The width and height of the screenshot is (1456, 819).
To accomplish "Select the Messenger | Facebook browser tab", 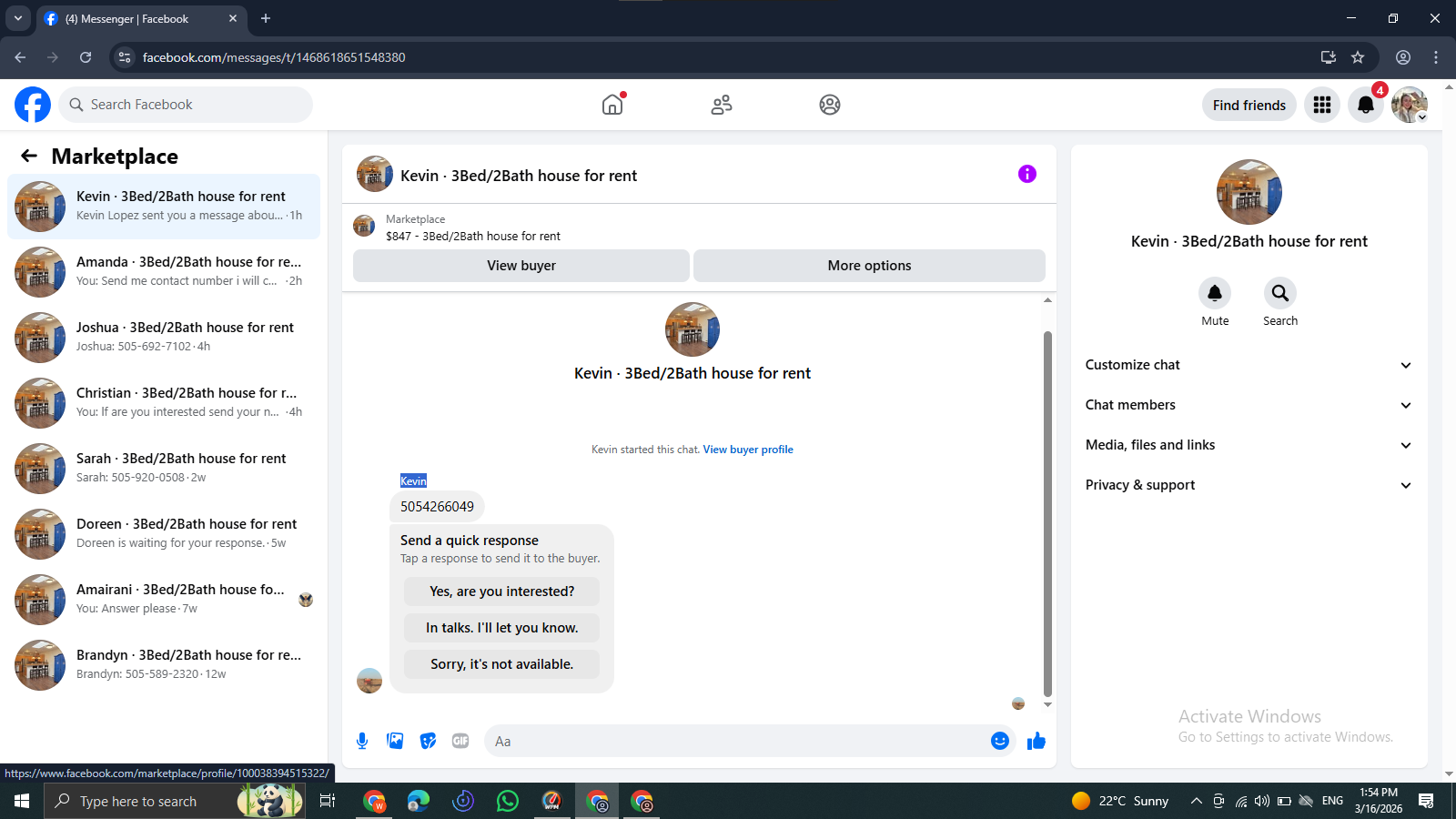I will 141,18.
